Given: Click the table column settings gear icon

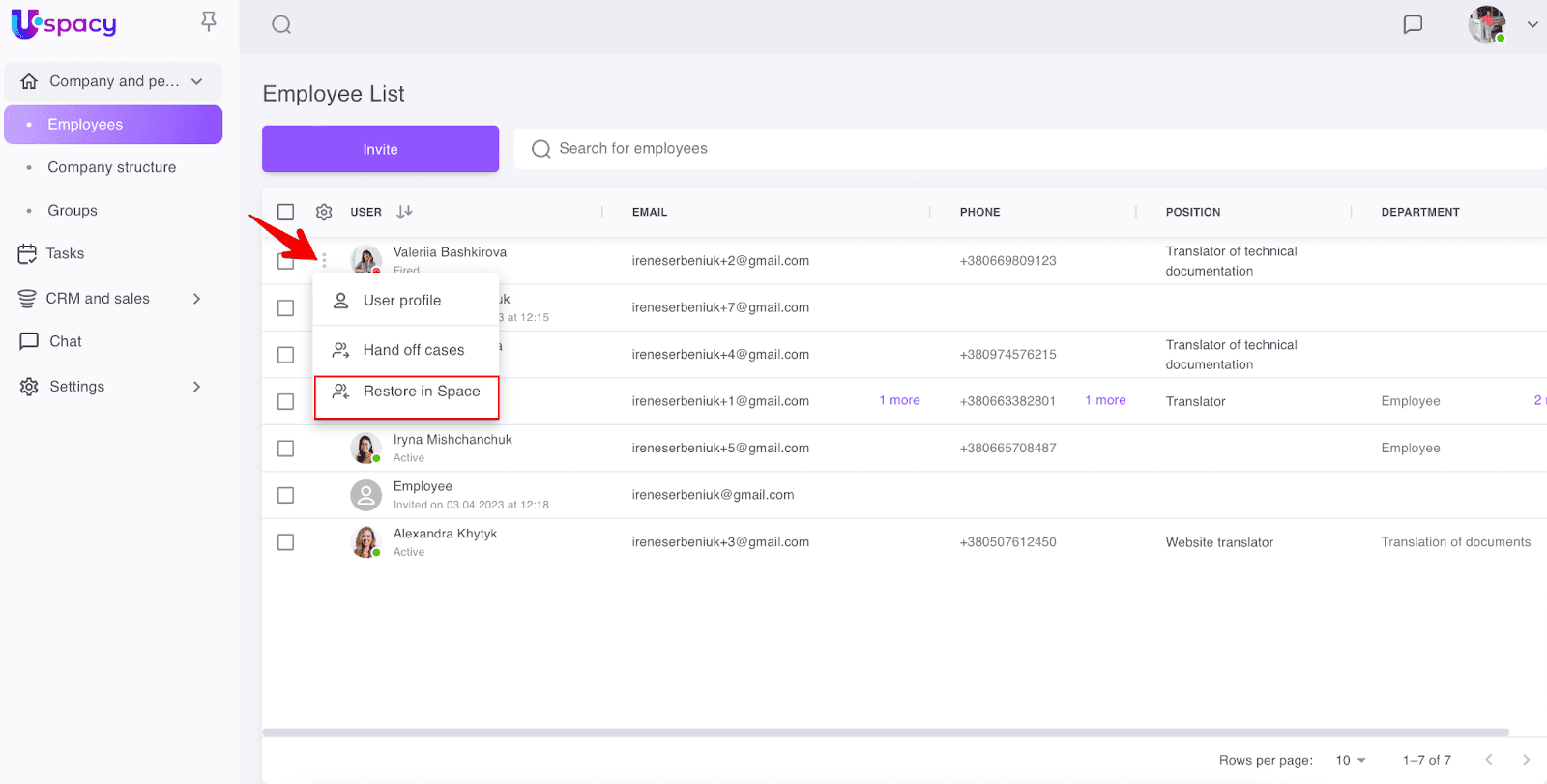Looking at the screenshot, I should tap(324, 212).
